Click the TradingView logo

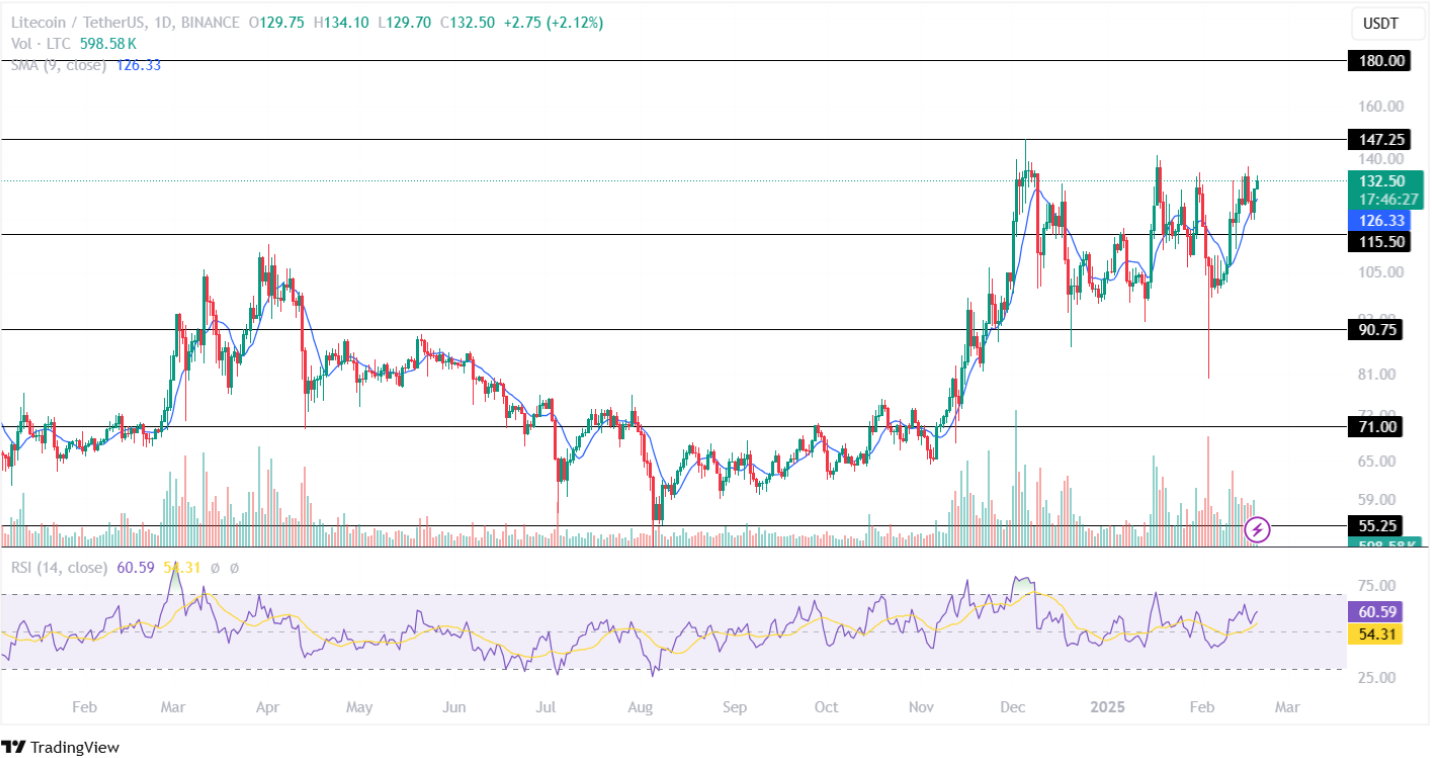pos(60,746)
